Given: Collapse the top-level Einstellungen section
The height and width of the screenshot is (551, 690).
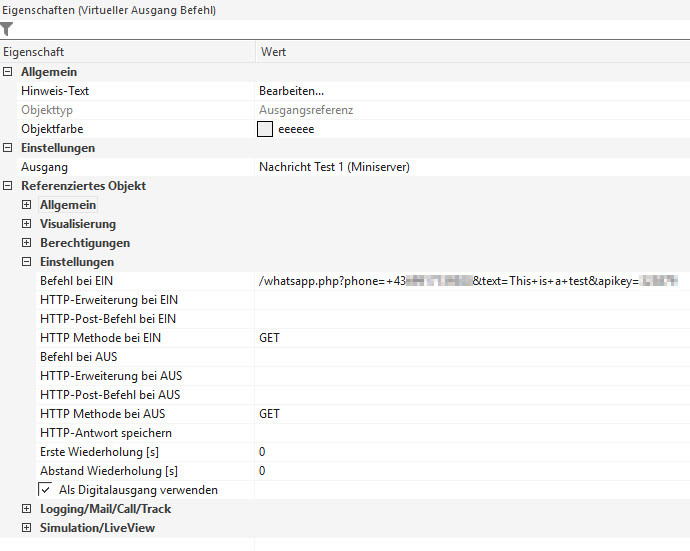Looking at the screenshot, I should [8, 148].
